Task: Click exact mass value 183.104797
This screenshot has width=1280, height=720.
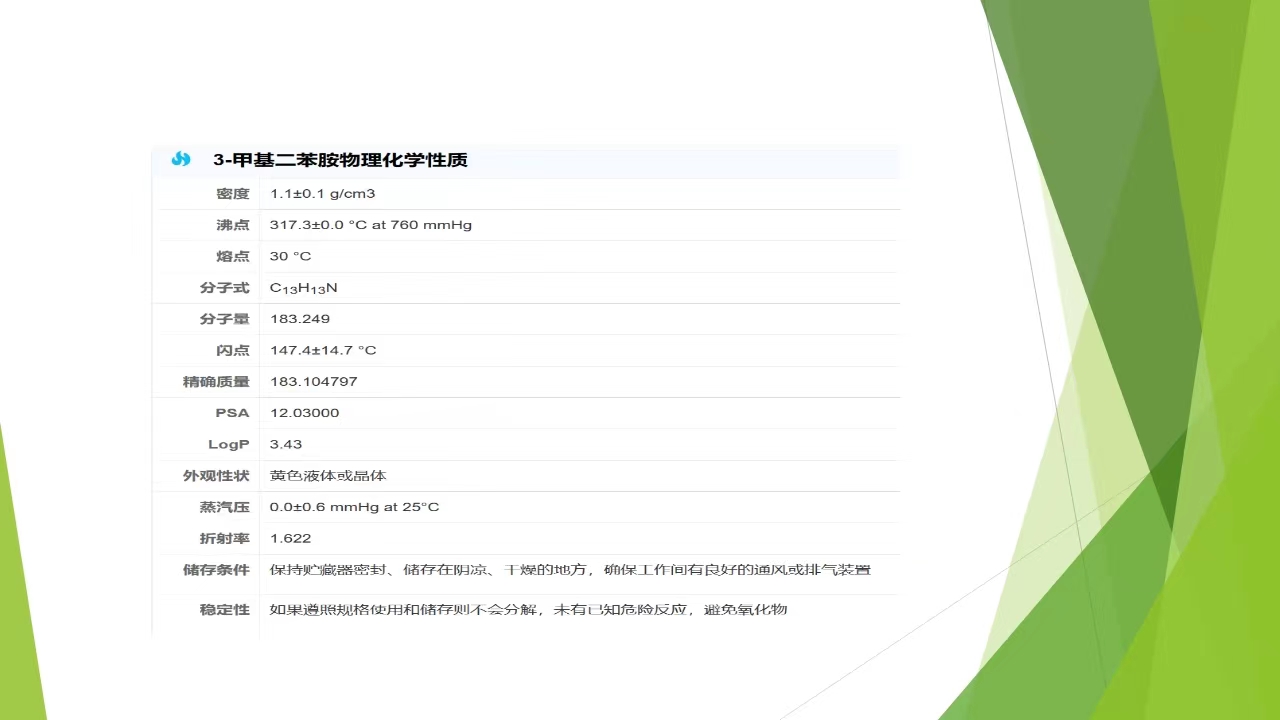Action: [313, 382]
